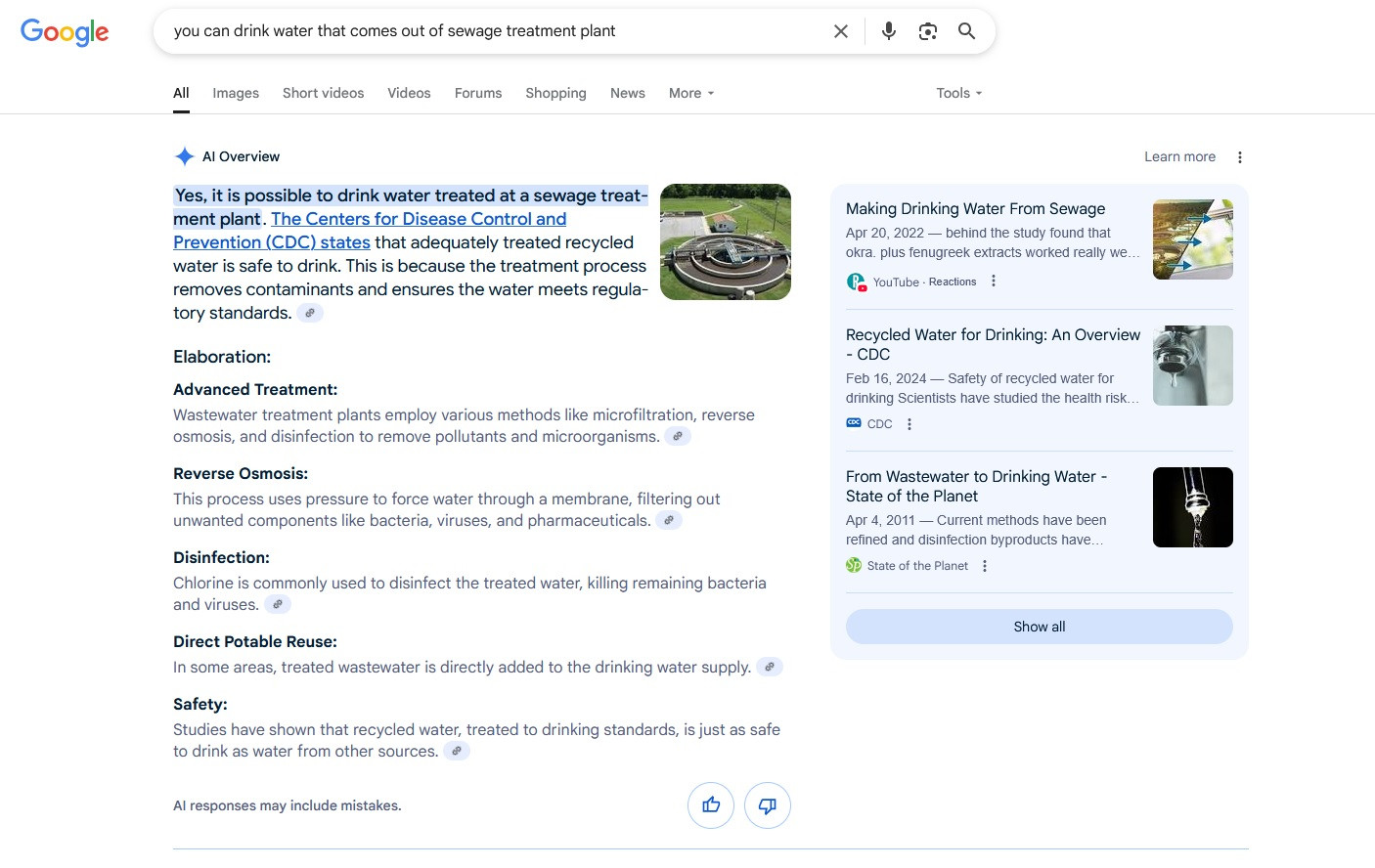Click the CDC source favicon
1375x868 pixels.
[x=854, y=423]
